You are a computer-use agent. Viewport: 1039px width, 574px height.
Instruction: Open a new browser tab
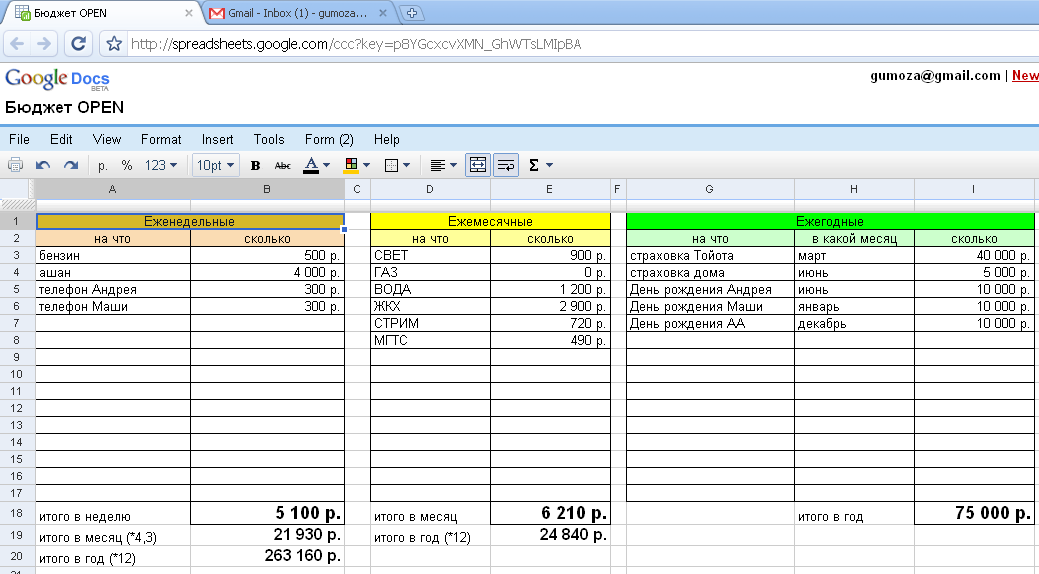point(411,13)
